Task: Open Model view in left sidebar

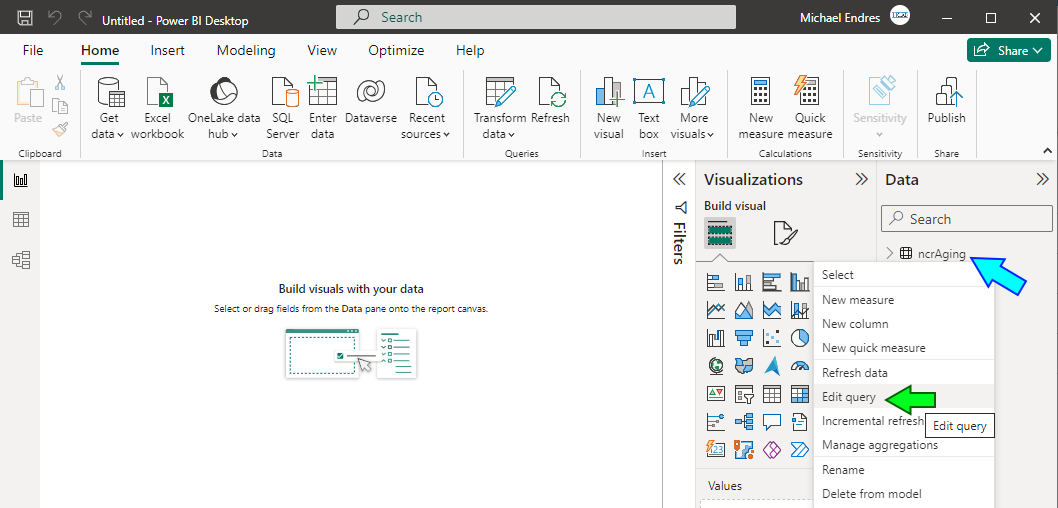Action: tap(21, 260)
